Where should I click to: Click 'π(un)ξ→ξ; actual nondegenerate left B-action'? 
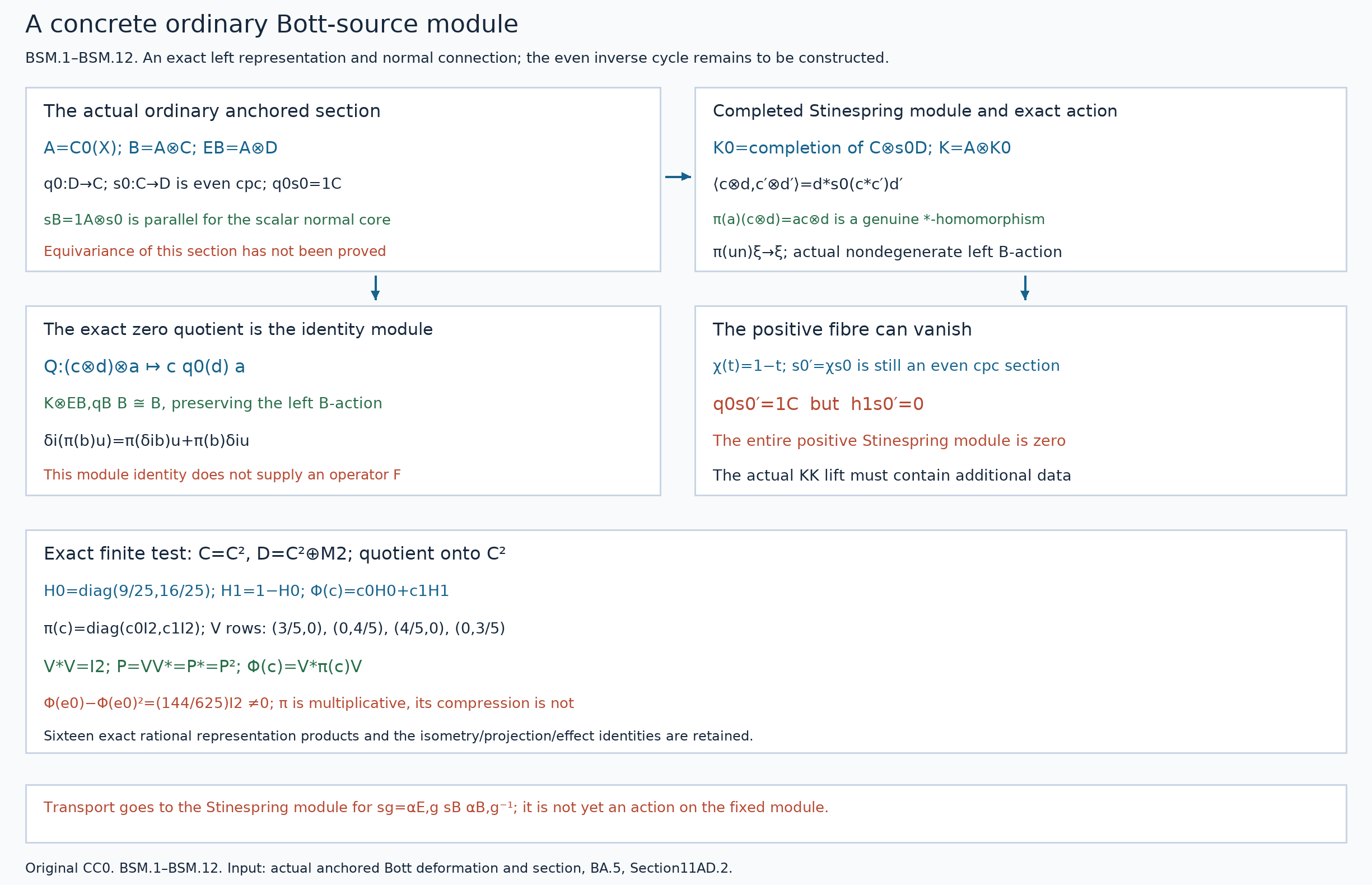(887, 251)
